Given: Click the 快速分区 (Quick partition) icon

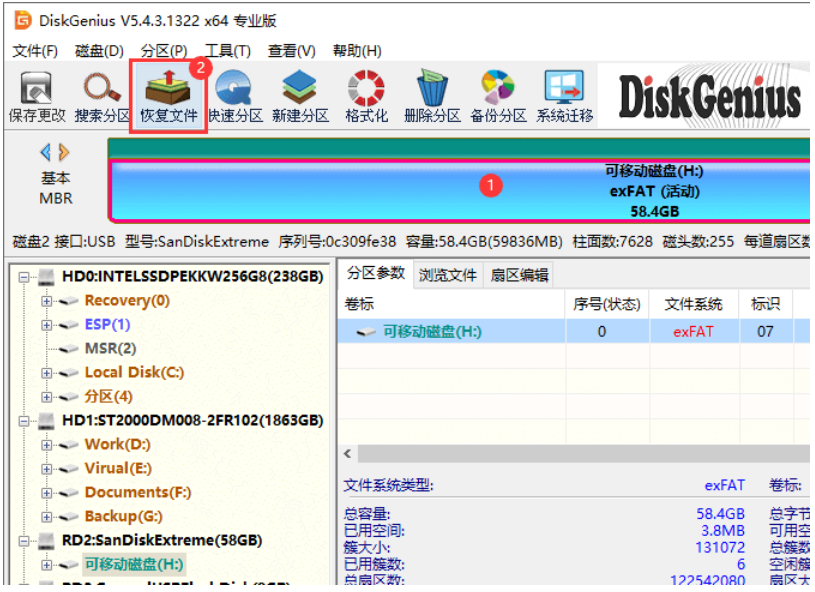Looking at the screenshot, I should (234, 98).
